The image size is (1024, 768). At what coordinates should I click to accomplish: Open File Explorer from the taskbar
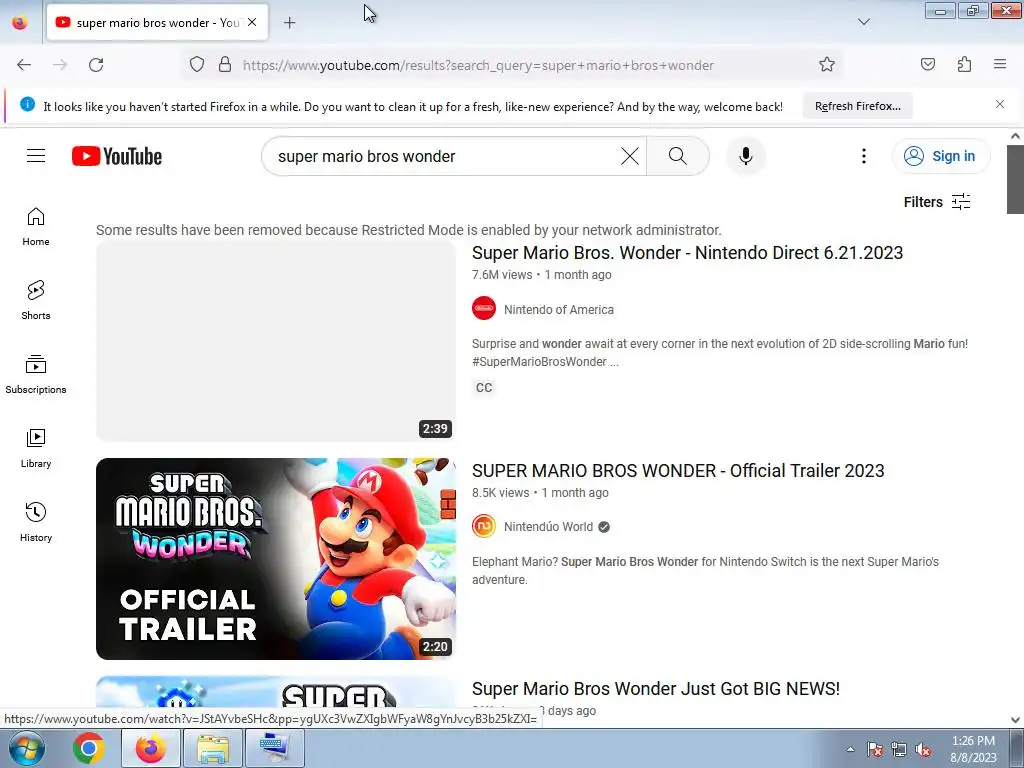(x=213, y=748)
